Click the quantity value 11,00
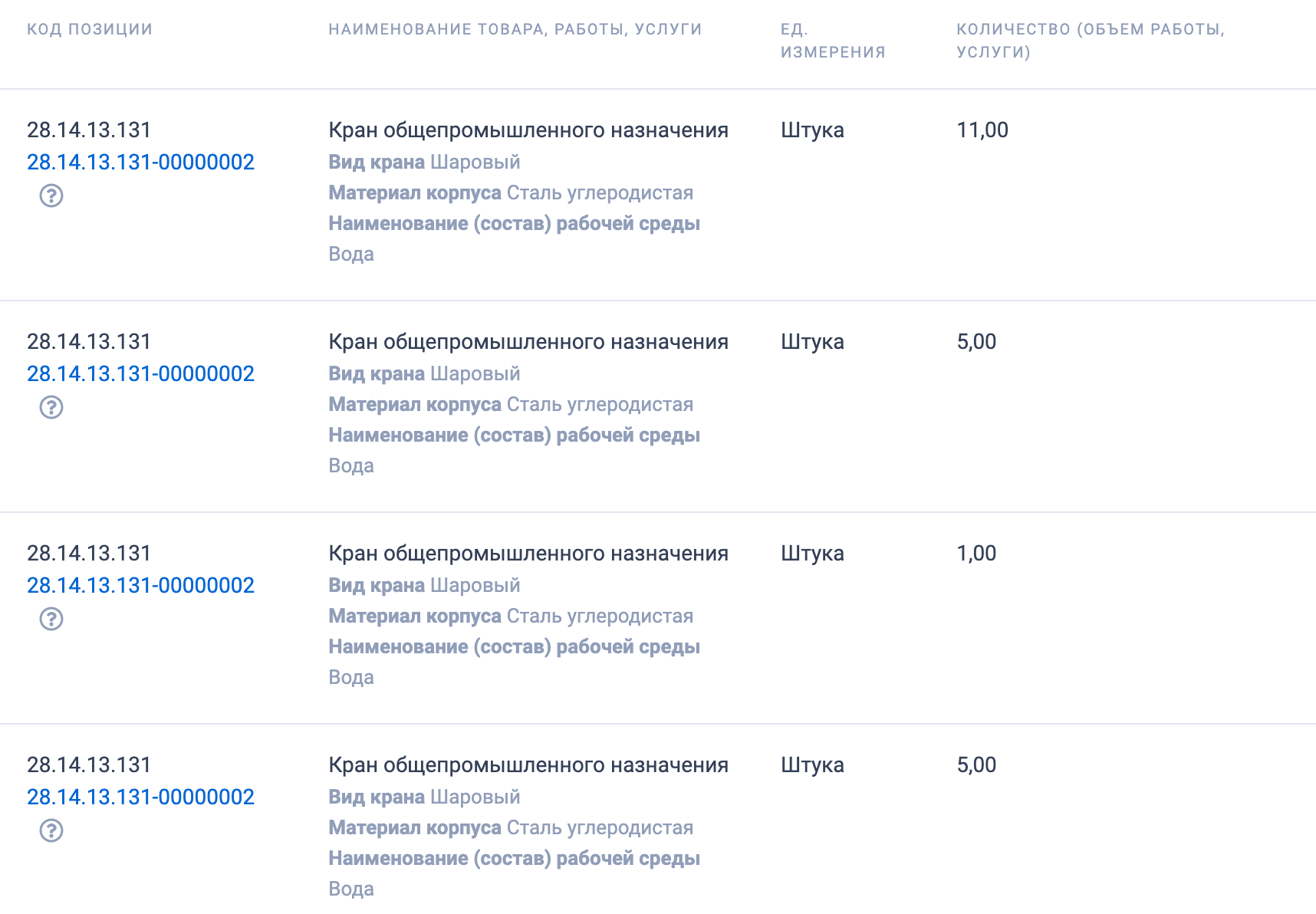The height and width of the screenshot is (914, 1316). (x=985, y=130)
